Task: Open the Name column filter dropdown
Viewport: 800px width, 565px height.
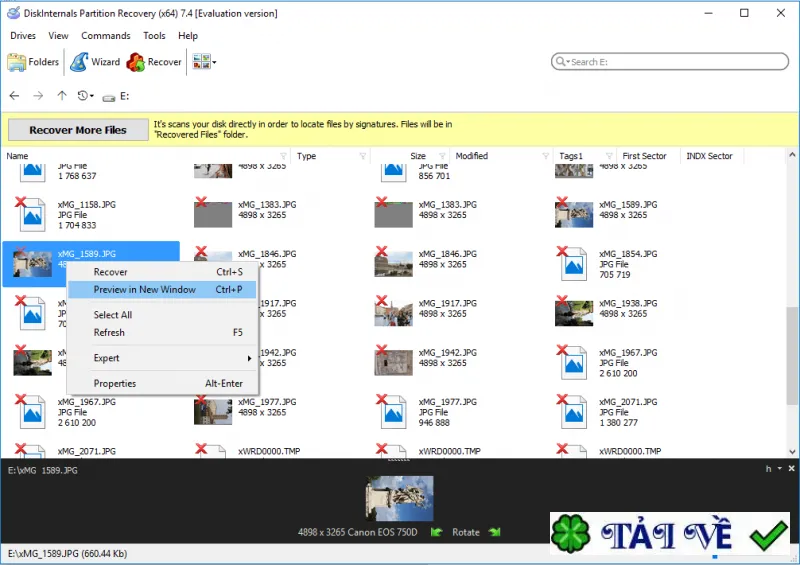Action: 283,156
